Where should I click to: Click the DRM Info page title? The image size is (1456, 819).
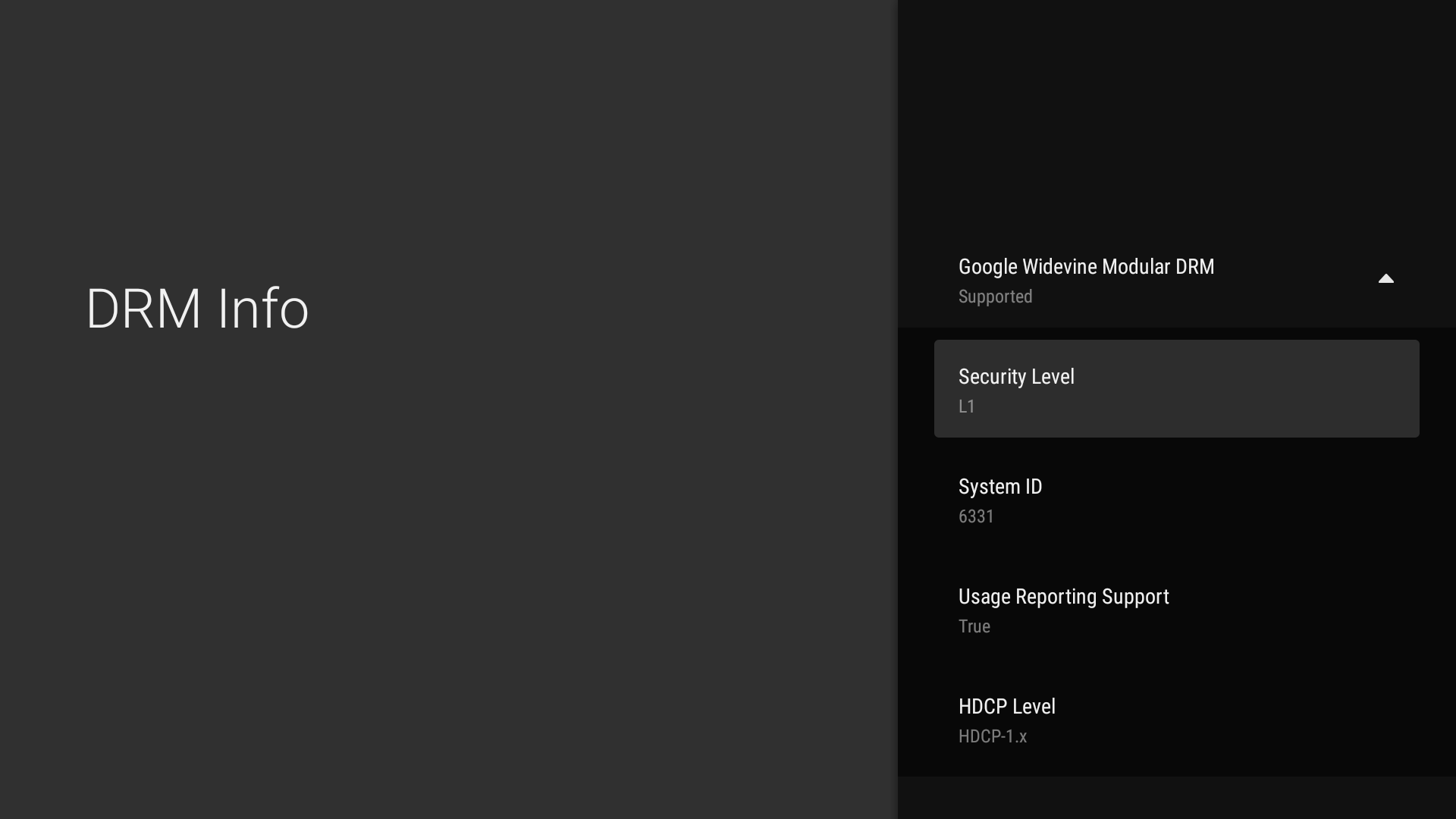pyautogui.click(x=197, y=309)
